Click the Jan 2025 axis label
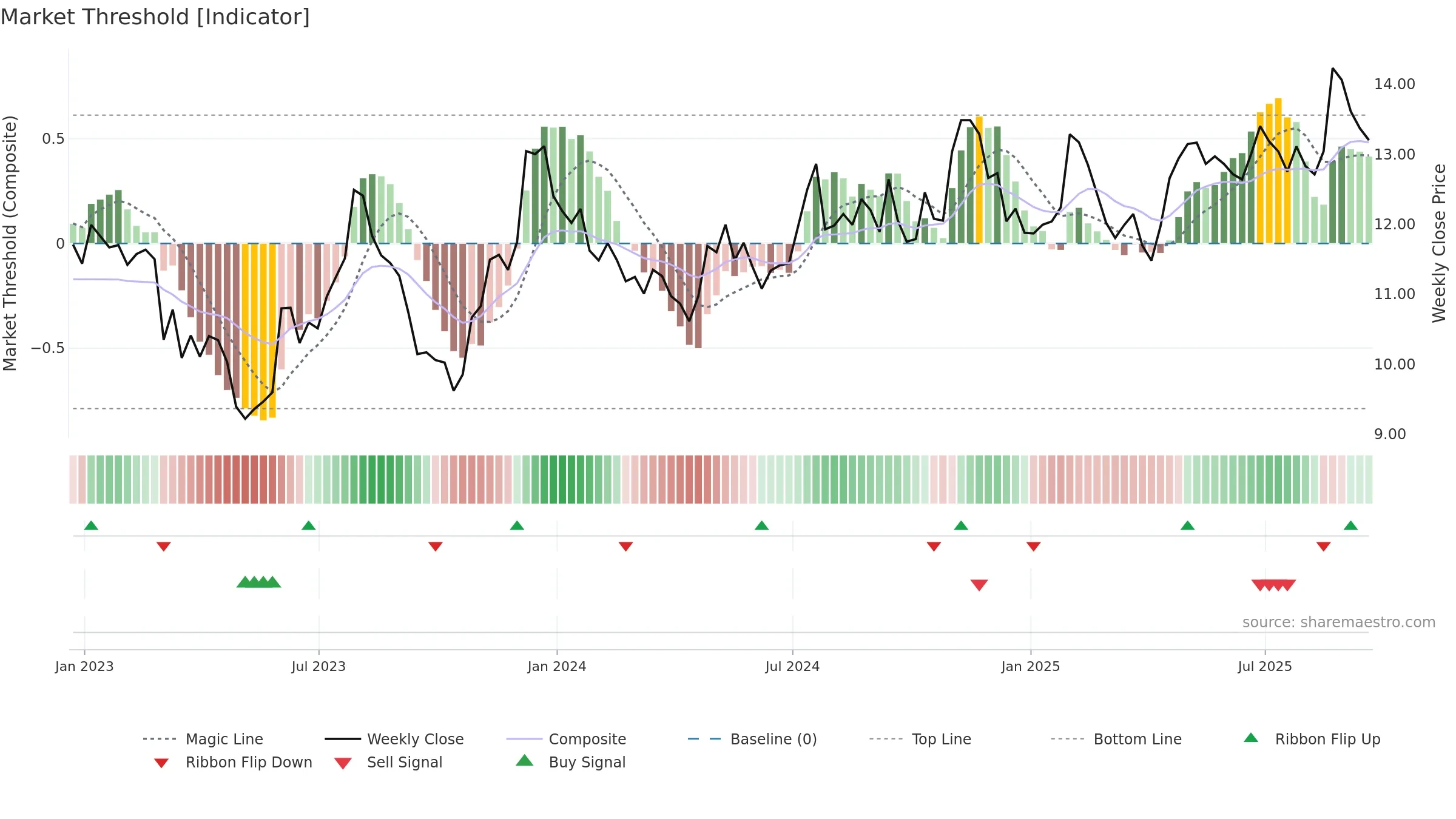This screenshot has height=819, width=1456. (x=1031, y=666)
